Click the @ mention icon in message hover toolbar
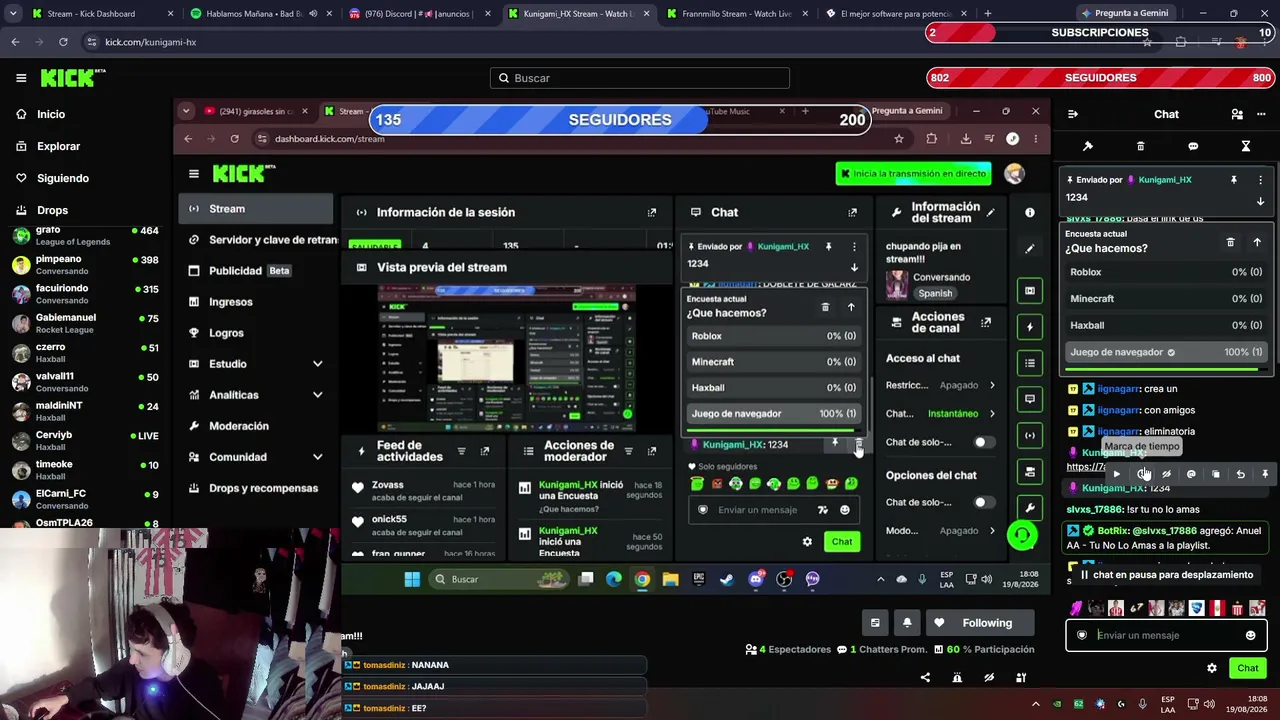 click(1191, 474)
